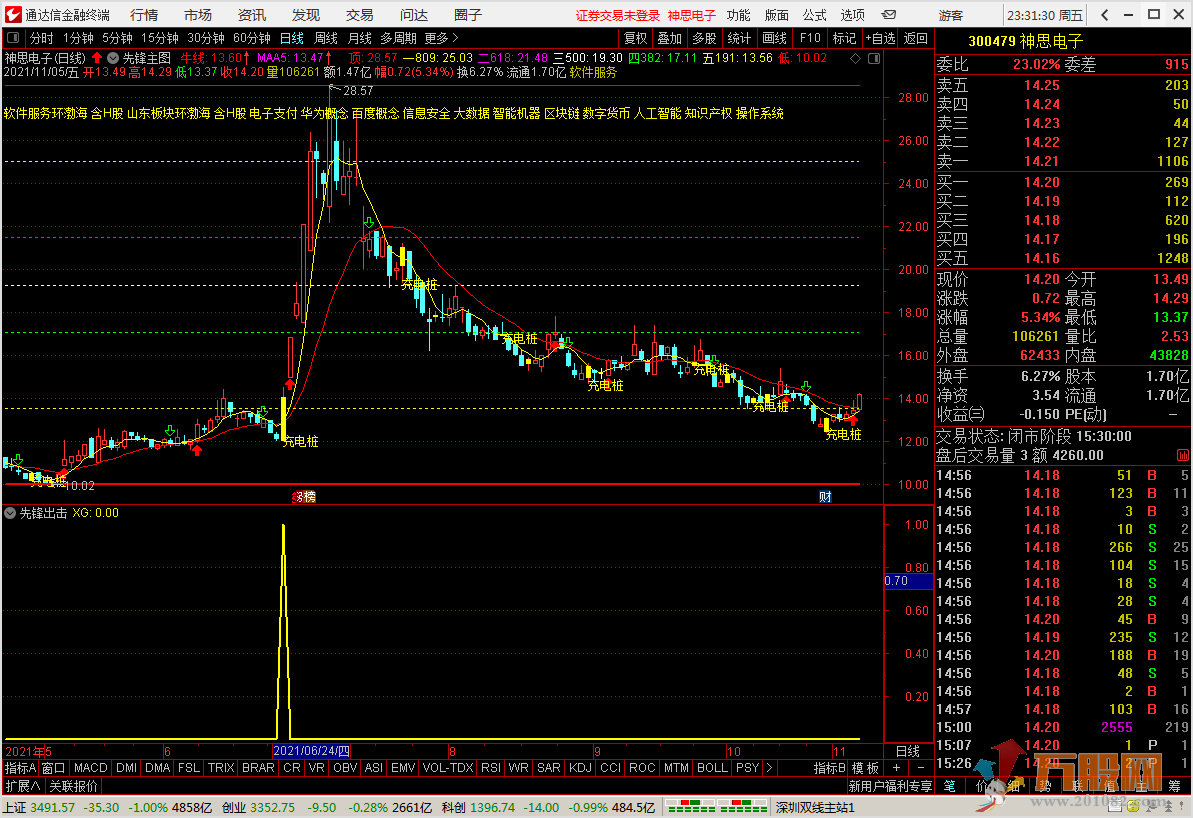The height and width of the screenshot is (818, 1193).
Task: Switch to the 分时 timeshare view
Action: tap(41, 38)
